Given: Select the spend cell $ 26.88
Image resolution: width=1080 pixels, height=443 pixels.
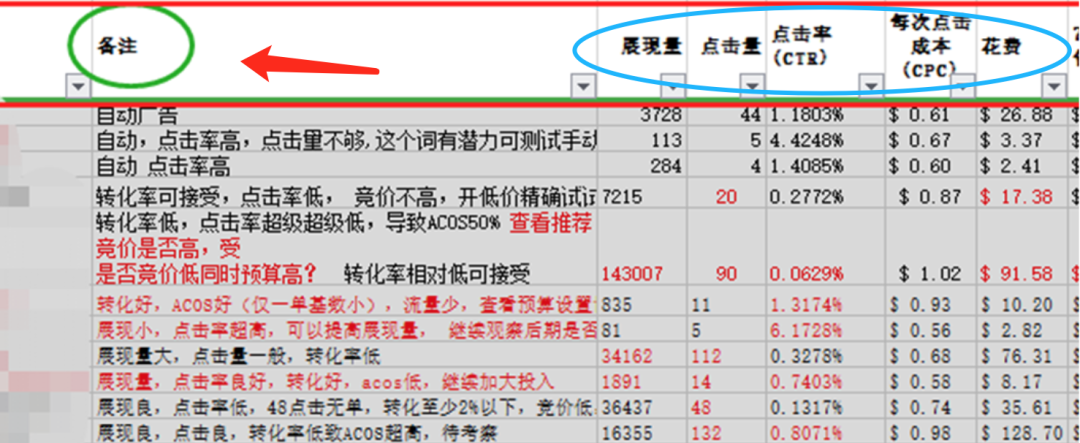Looking at the screenshot, I should [1021, 116].
